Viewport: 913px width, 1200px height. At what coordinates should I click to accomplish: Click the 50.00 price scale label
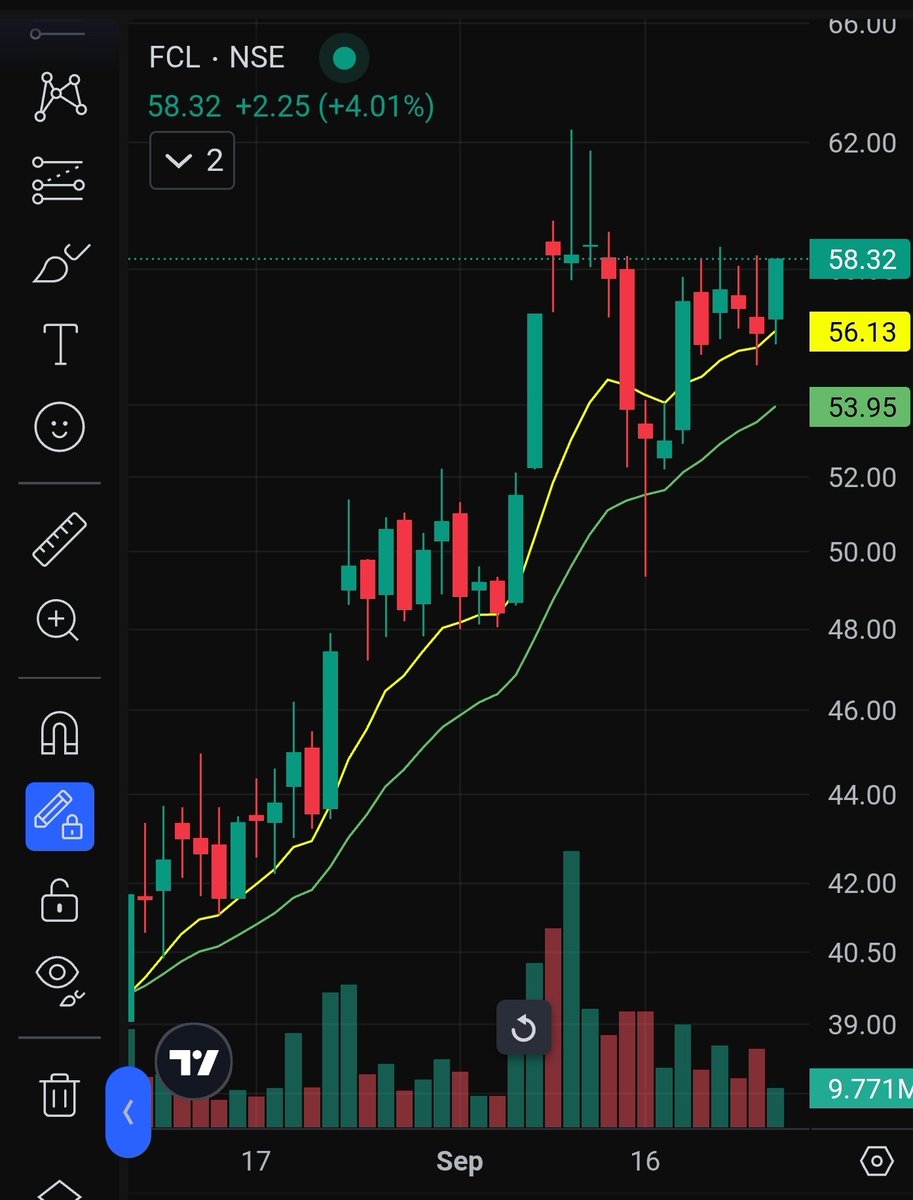862,552
